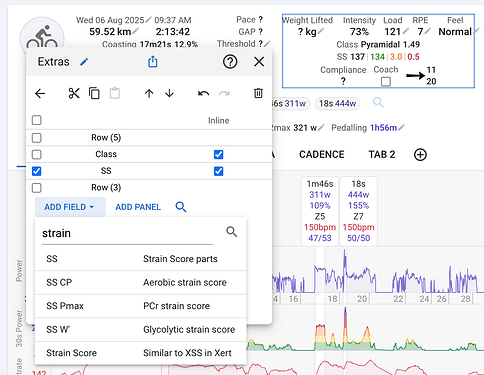Edit Load value pencil
The image size is (484, 375).
[406, 31]
